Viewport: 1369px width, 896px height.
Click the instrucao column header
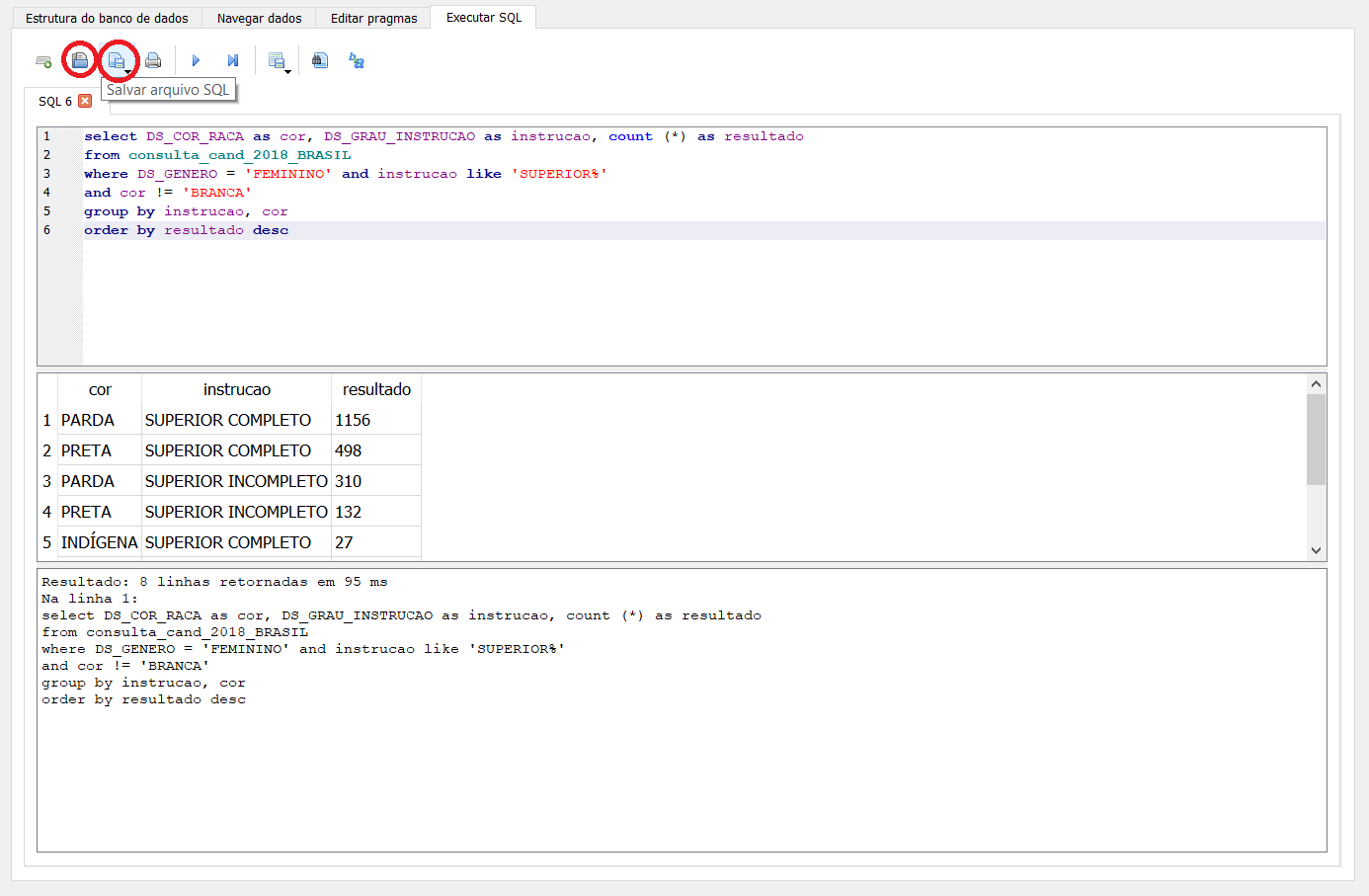click(x=236, y=389)
